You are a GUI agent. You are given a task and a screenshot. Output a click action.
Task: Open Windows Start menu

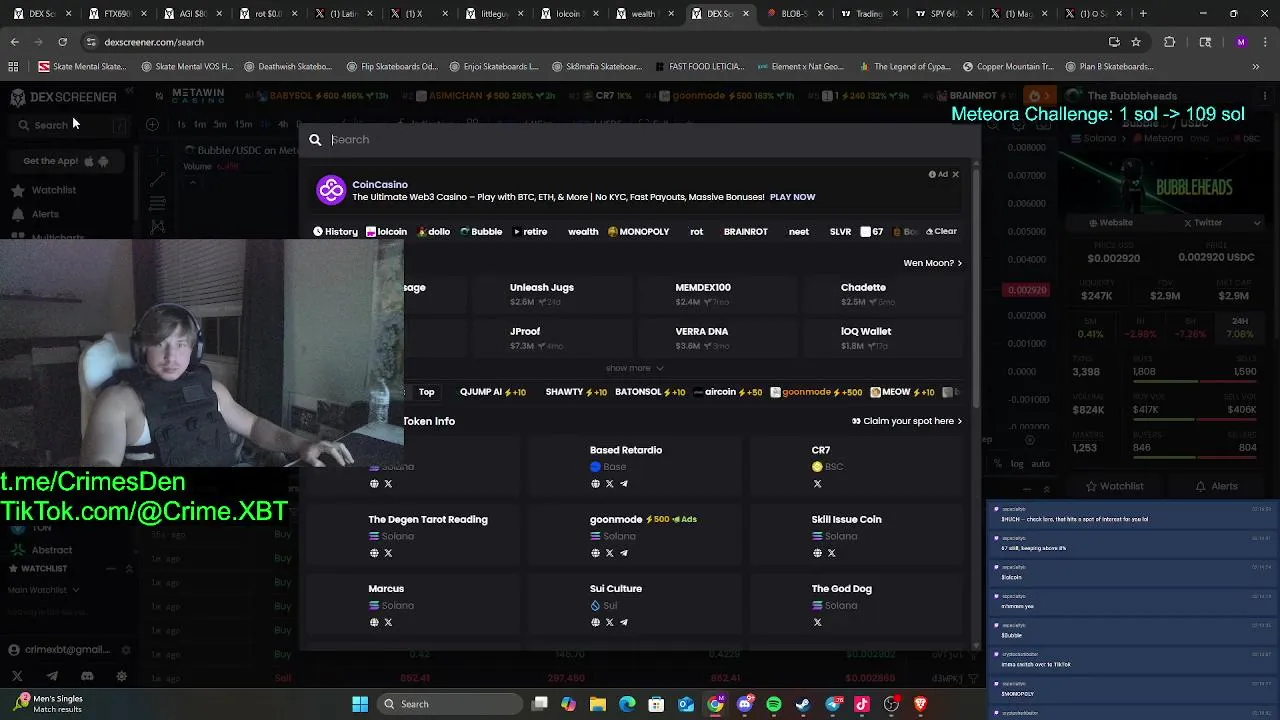tap(360, 704)
